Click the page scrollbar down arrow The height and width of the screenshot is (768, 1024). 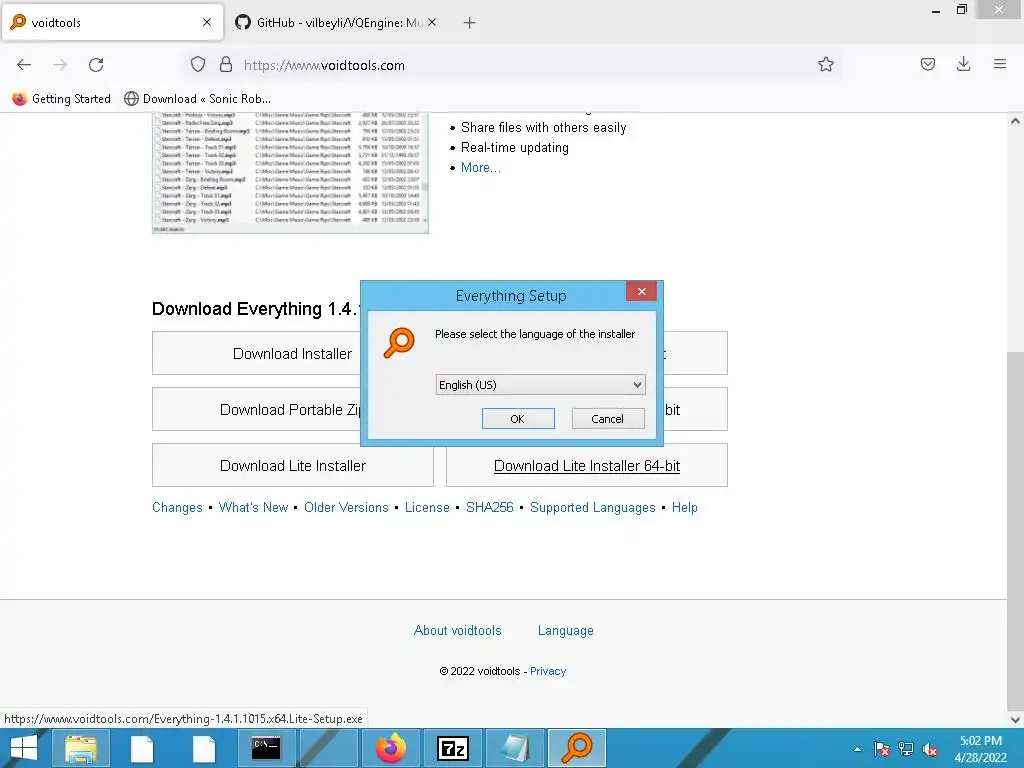click(1015, 720)
